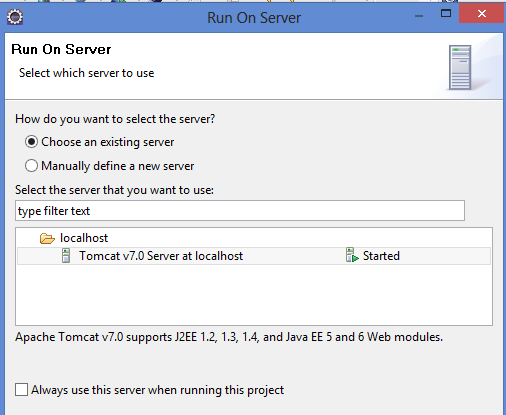Select 'Manually define a new server' option
Image resolution: width=506 pixels, height=415 pixels.
coord(31,166)
